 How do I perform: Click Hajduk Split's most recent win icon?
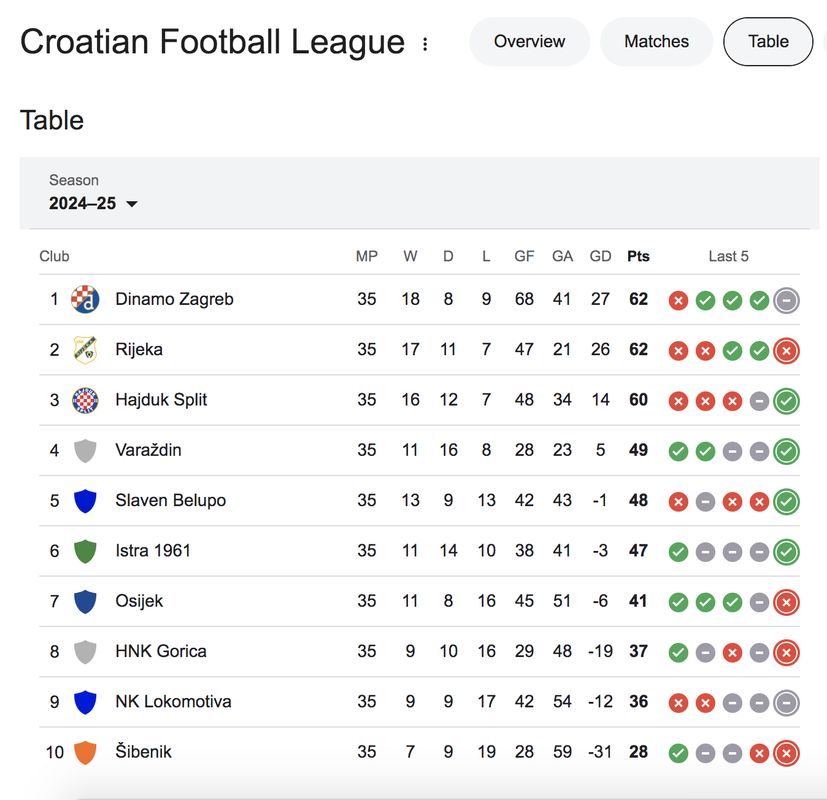click(x=786, y=401)
